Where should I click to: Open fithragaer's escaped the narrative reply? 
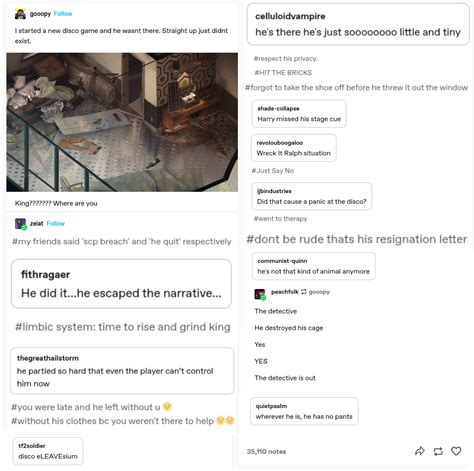(x=121, y=284)
